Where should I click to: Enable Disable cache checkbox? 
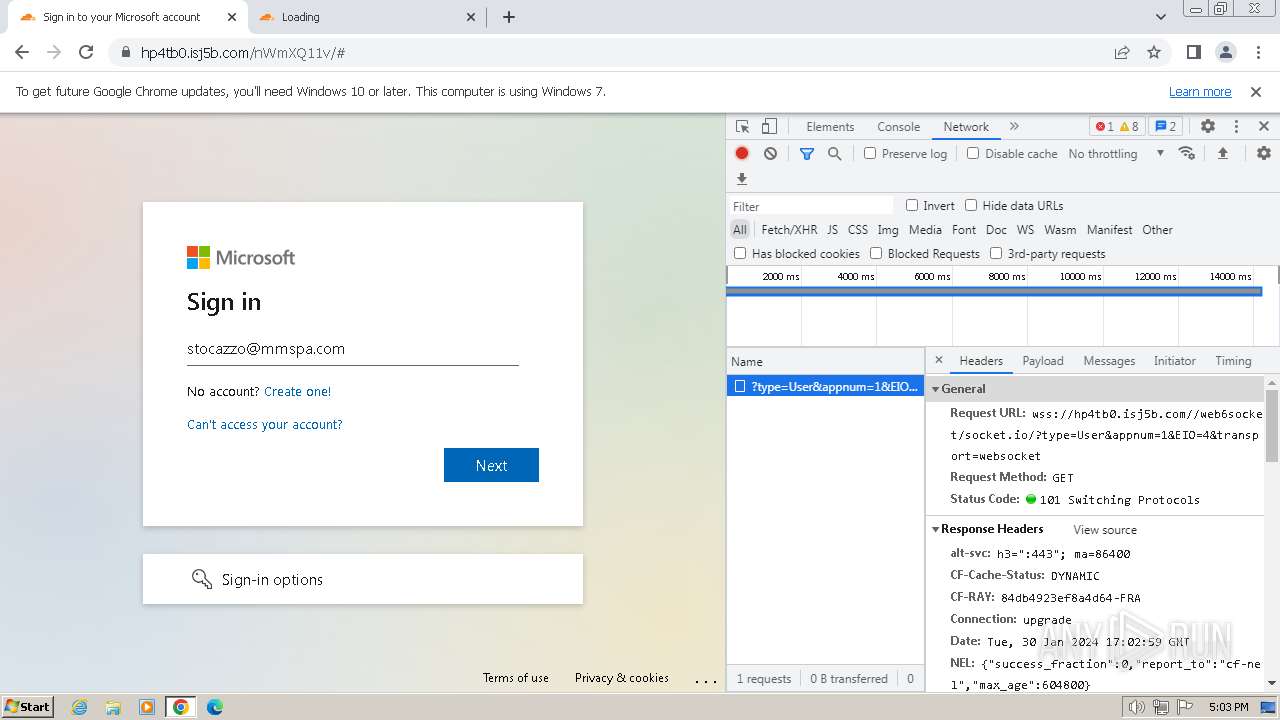[973, 154]
